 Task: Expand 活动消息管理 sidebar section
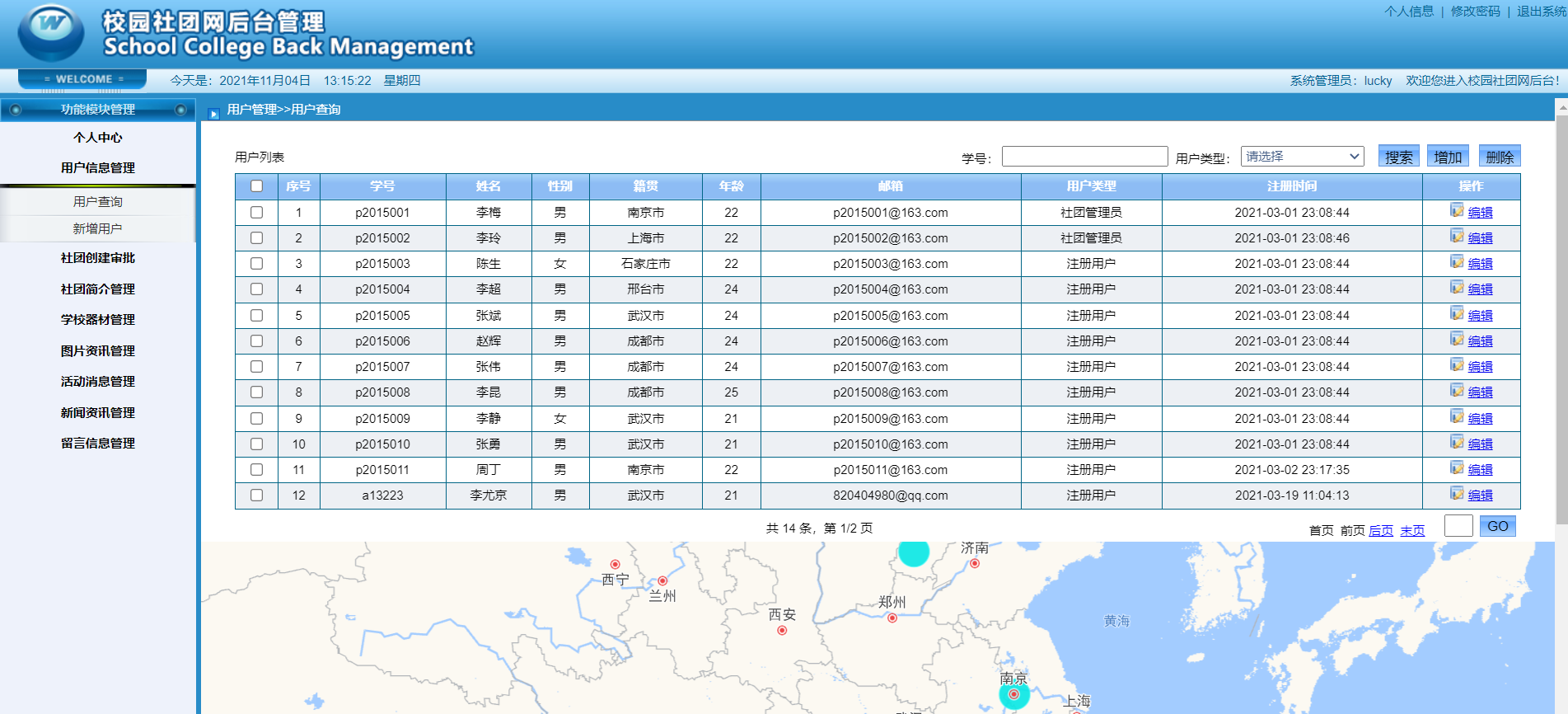click(x=98, y=382)
